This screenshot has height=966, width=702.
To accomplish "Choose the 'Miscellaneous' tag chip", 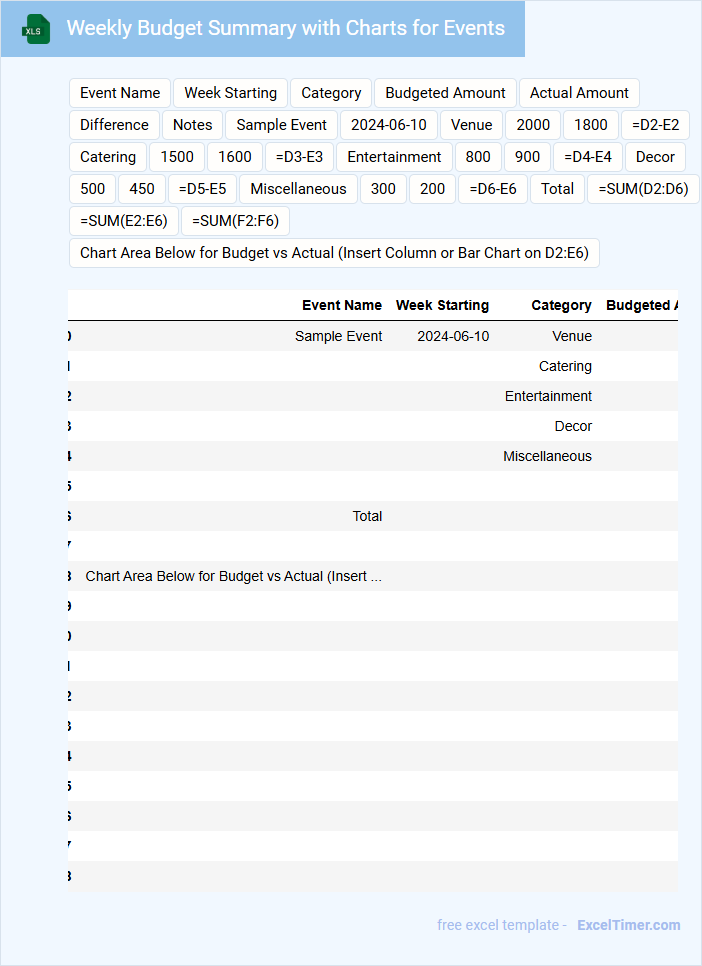I will (298, 189).
